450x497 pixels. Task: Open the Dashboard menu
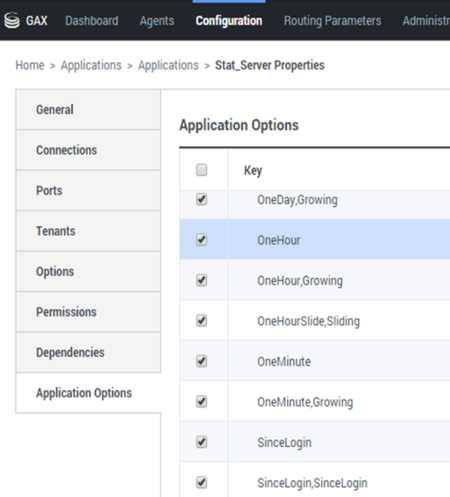(x=92, y=21)
